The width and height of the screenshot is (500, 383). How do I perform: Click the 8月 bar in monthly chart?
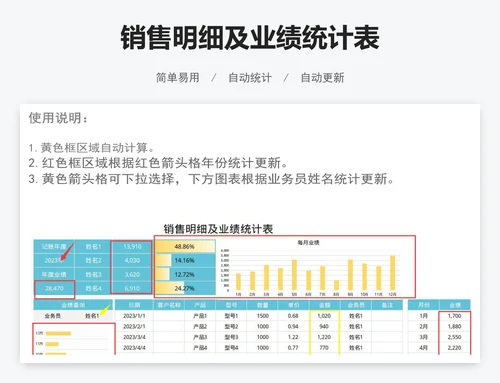click(336, 285)
